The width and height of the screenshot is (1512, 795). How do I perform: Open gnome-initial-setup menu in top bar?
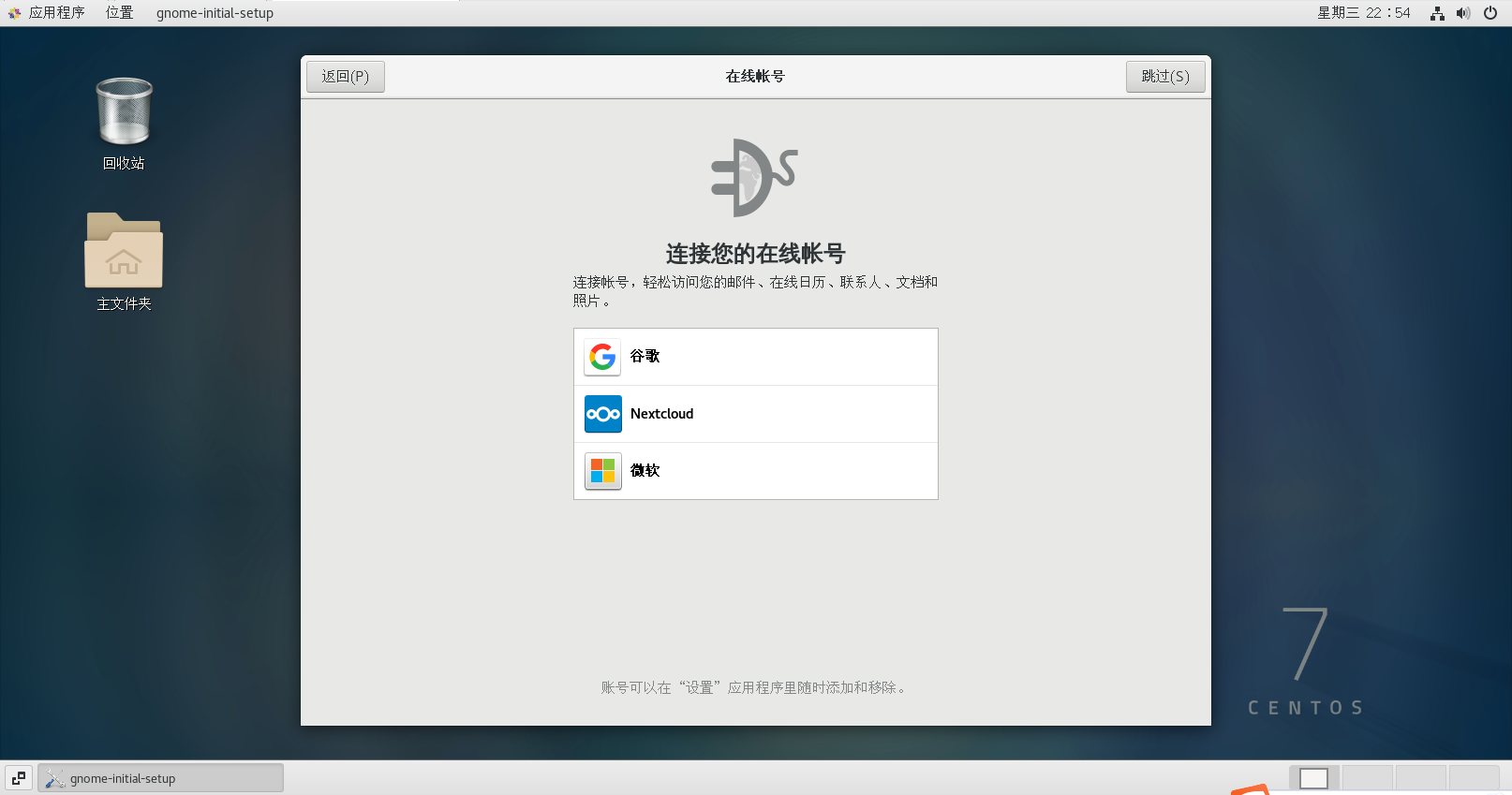pos(215,13)
